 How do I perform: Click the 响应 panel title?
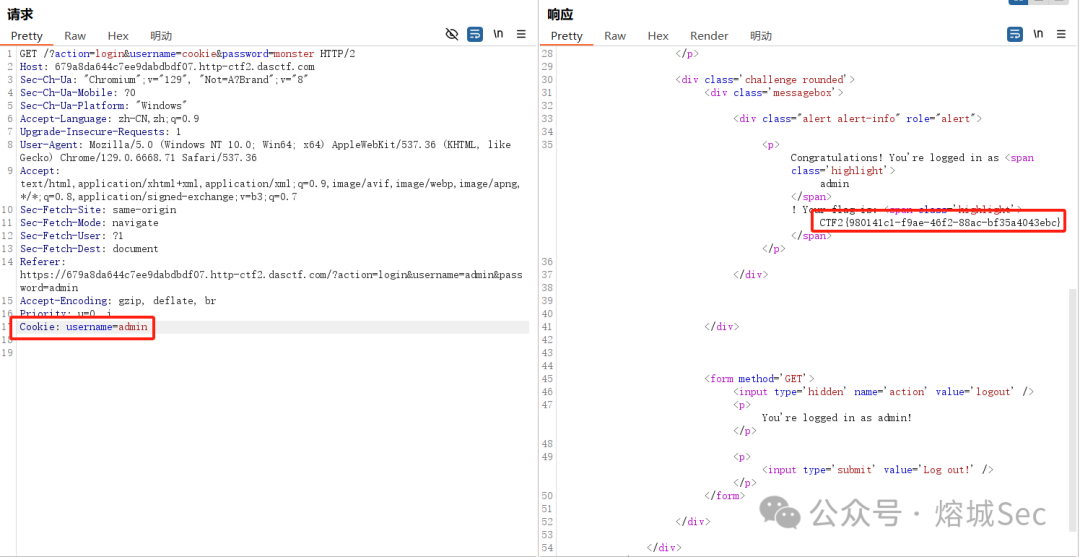(560, 14)
